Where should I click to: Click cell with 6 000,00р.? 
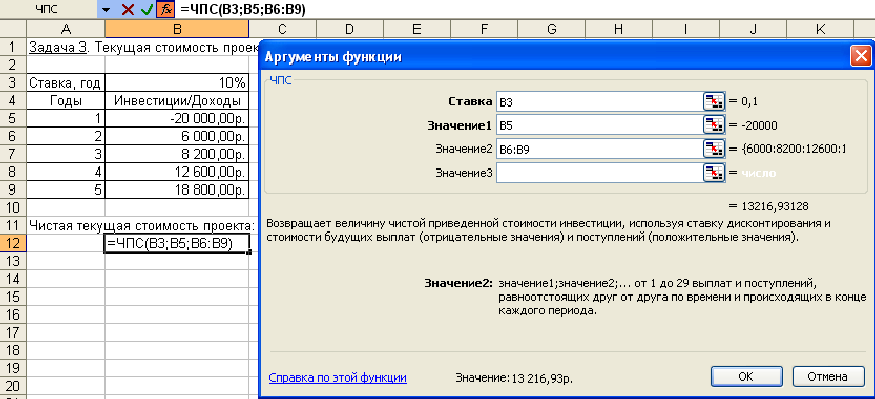click(x=177, y=137)
